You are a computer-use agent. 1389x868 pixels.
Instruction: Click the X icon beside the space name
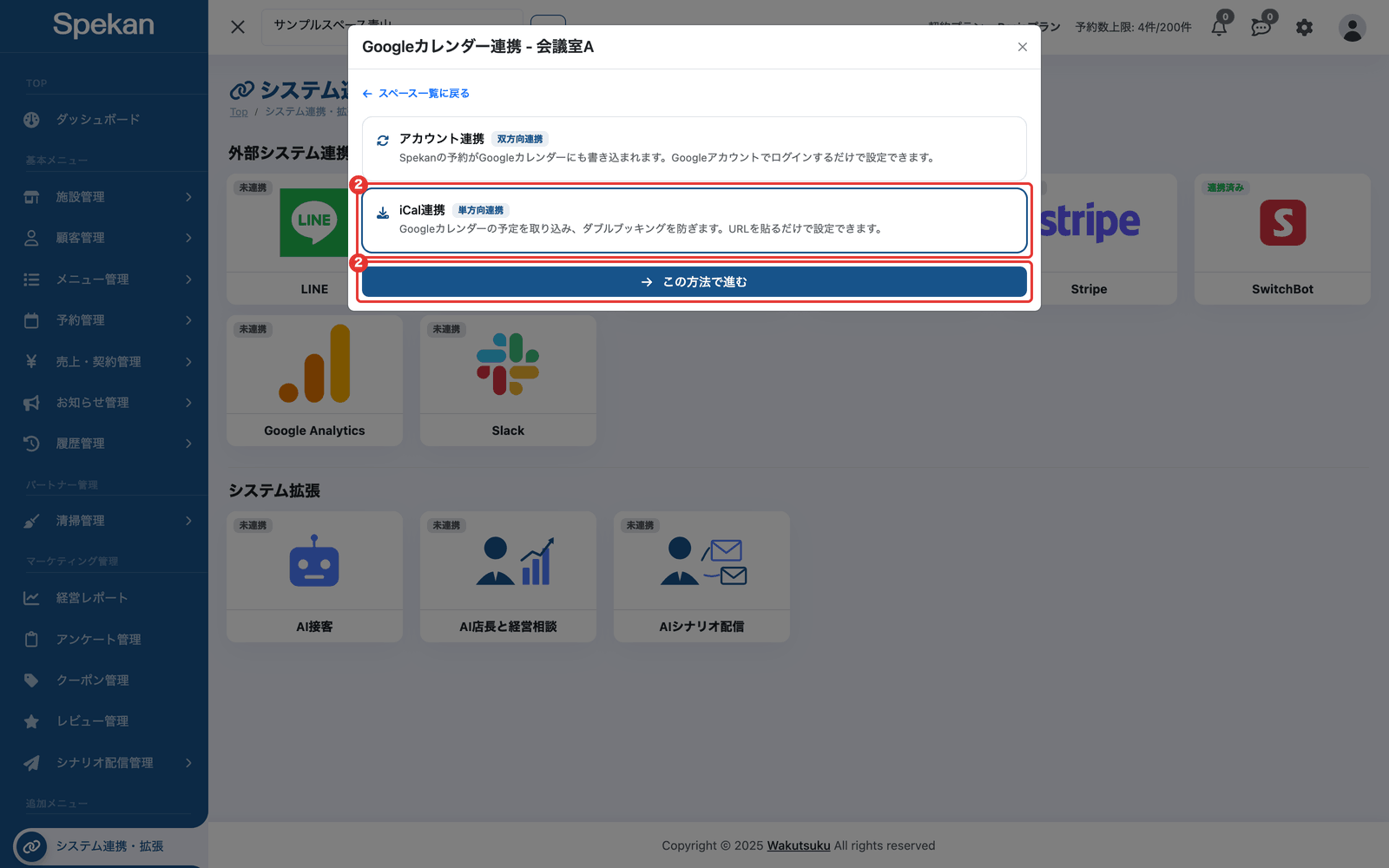(x=238, y=27)
